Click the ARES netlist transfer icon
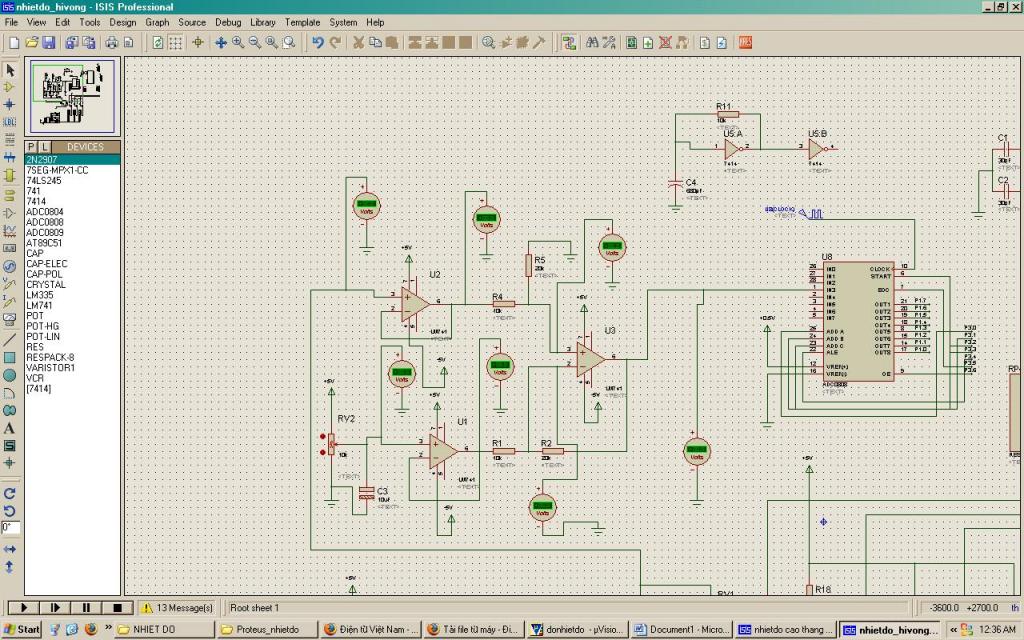The width and height of the screenshot is (1024, 640). pos(745,42)
